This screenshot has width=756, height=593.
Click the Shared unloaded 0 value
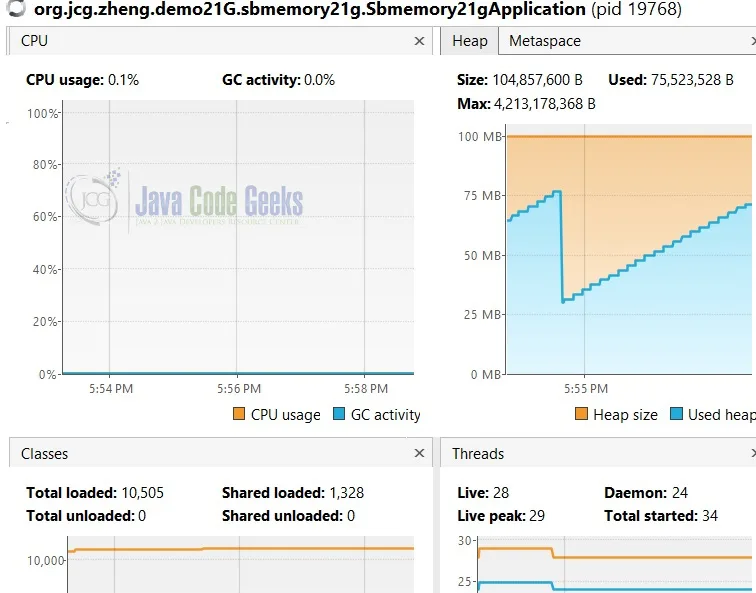point(351,516)
